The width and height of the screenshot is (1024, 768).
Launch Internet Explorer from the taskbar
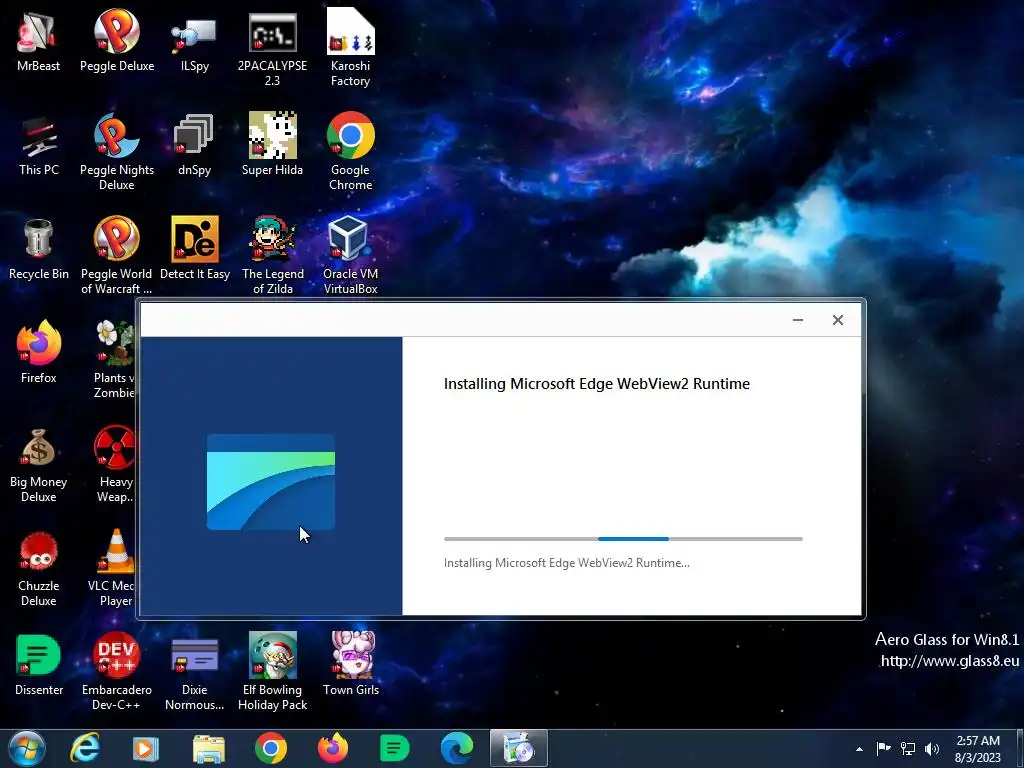tap(85, 748)
